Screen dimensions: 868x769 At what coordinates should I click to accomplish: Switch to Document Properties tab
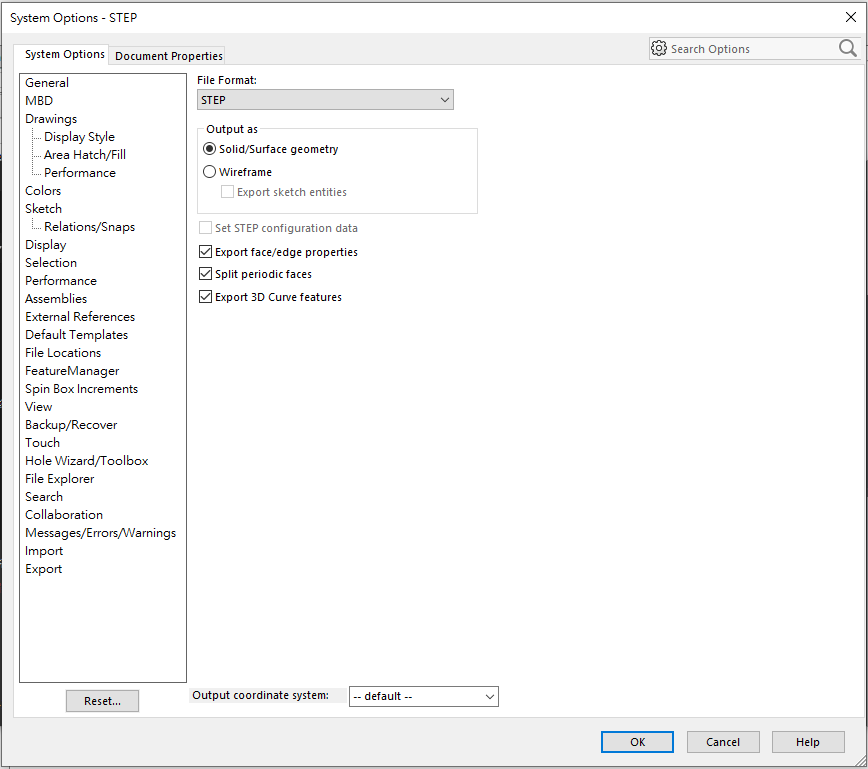[x=168, y=56]
